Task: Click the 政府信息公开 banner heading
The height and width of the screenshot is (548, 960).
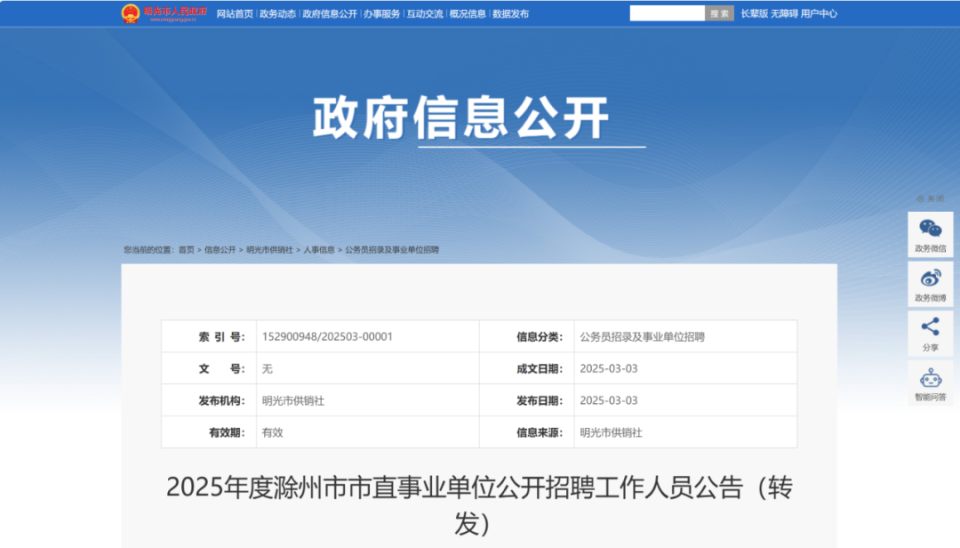Action: click(x=460, y=118)
